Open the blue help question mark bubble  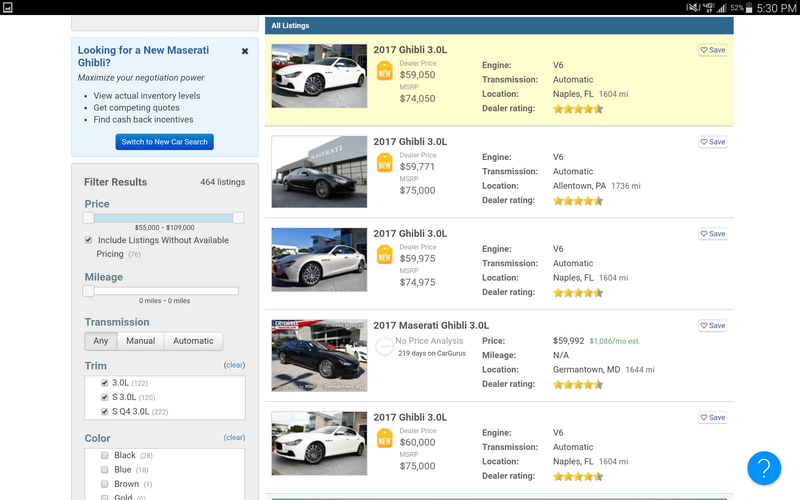tap(764, 468)
